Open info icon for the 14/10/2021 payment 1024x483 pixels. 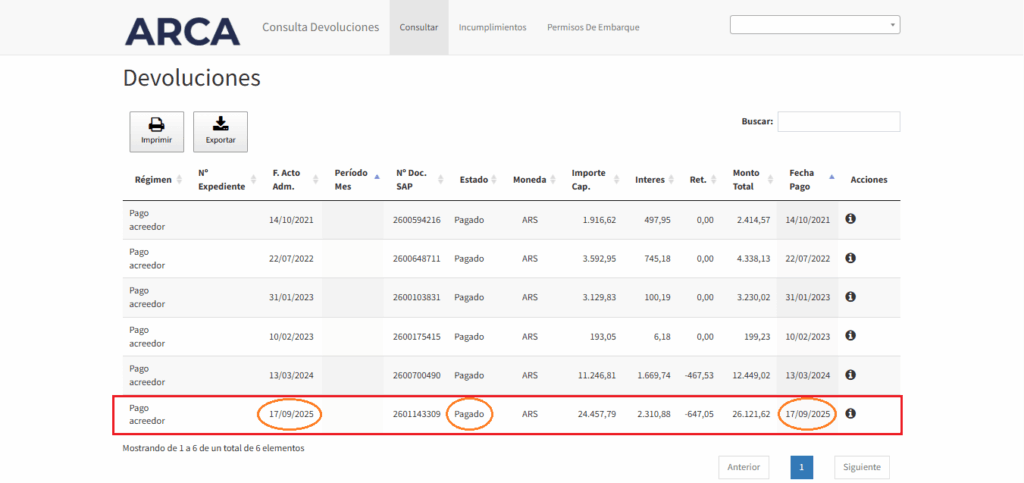[x=850, y=219]
